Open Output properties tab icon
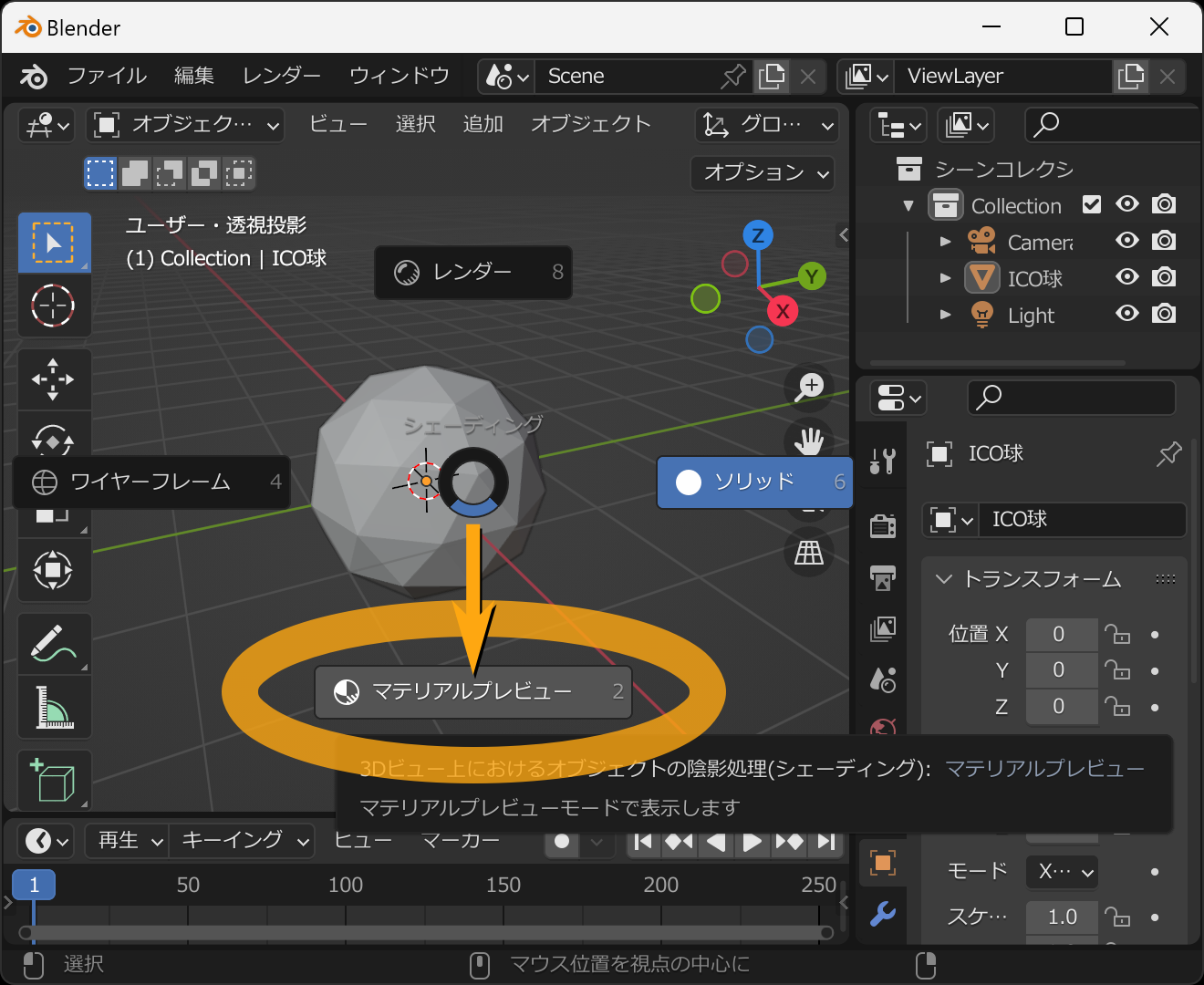The image size is (1204, 985). pos(882,577)
